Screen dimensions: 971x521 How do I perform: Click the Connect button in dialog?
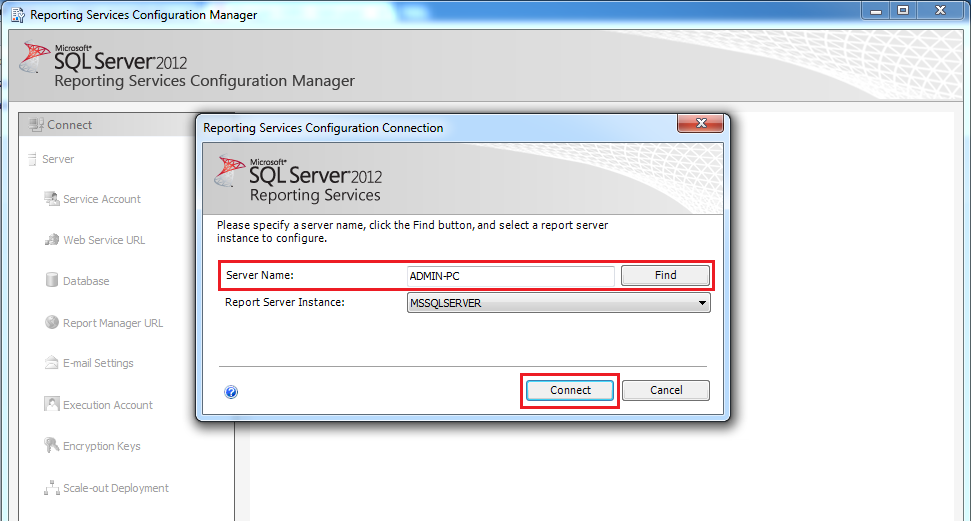point(570,390)
